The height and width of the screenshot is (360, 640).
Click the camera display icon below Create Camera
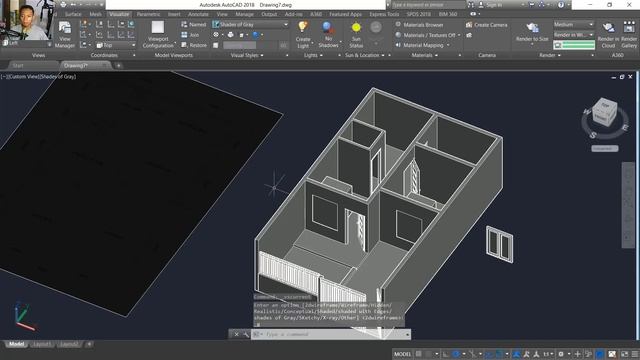pyautogui.click(x=469, y=35)
